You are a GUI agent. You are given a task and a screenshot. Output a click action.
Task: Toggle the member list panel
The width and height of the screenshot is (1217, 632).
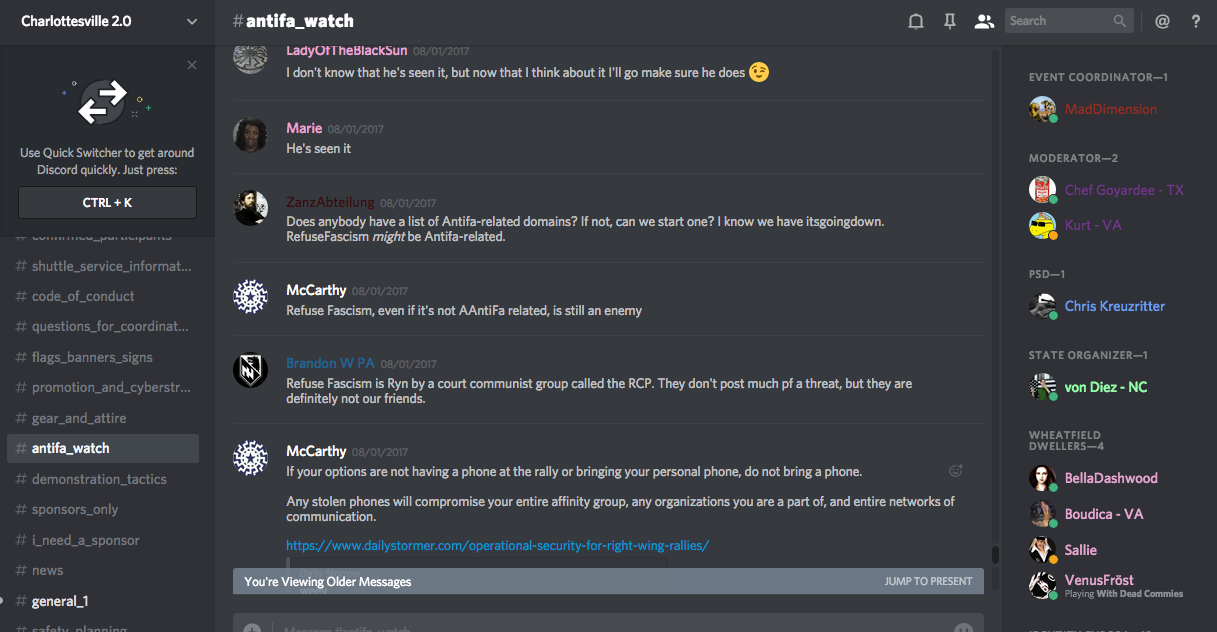click(x=985, y=21)
